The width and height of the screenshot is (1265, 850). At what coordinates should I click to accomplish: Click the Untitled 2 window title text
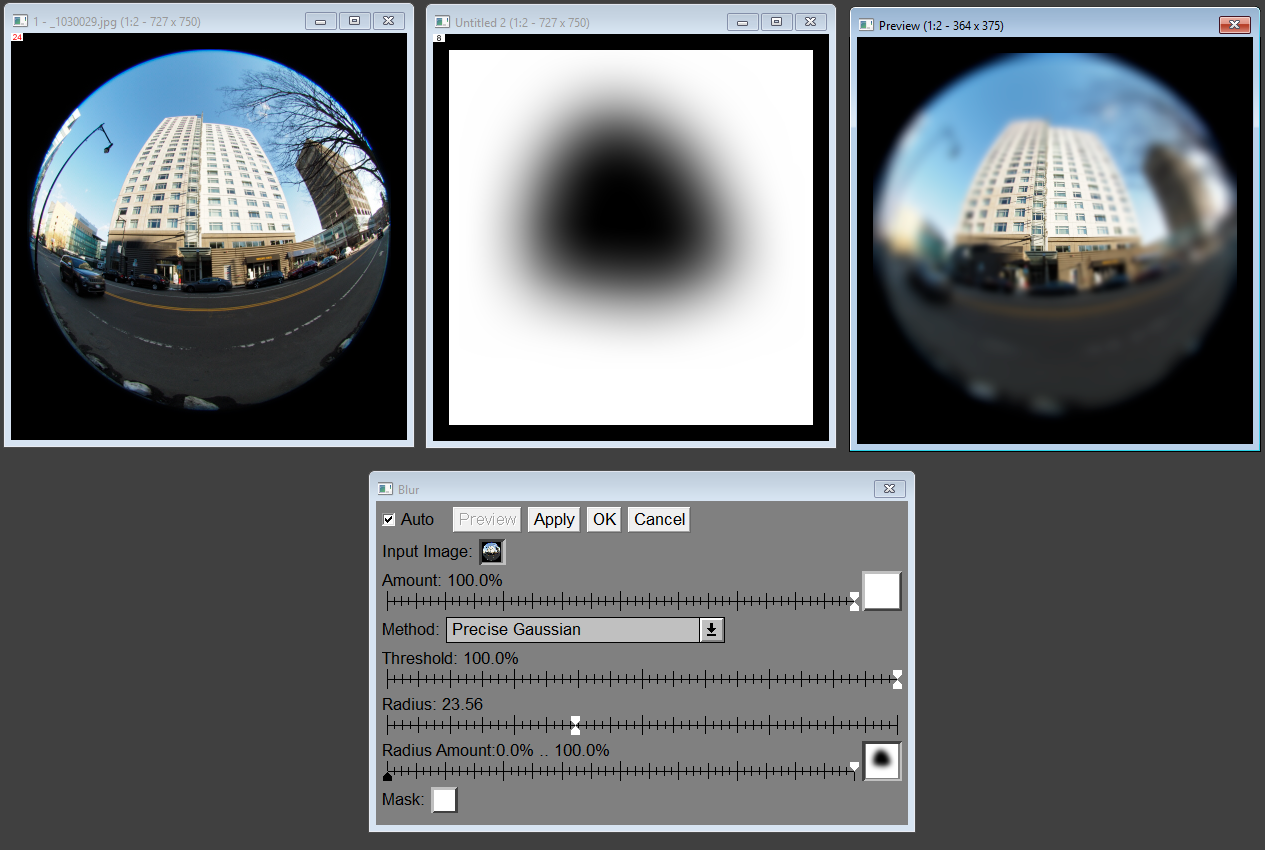click(522, 22)
